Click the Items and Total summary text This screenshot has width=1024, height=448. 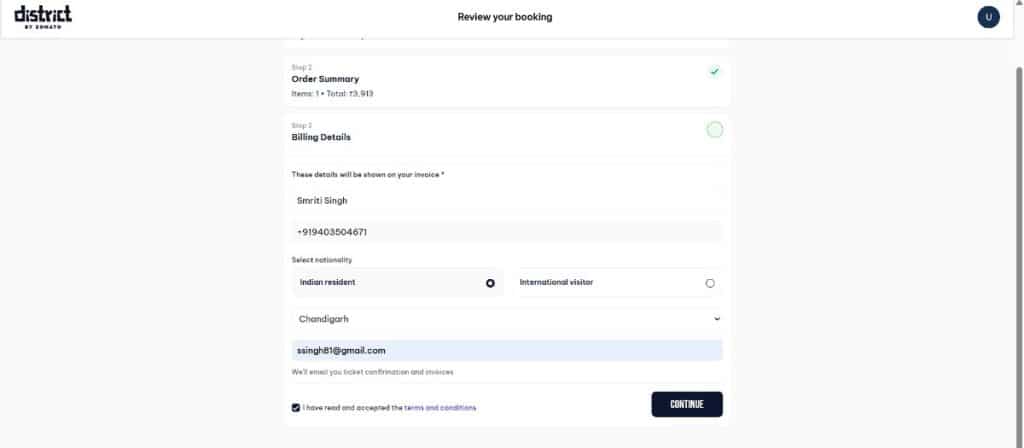pyautogui.click(x=332, y=93)
